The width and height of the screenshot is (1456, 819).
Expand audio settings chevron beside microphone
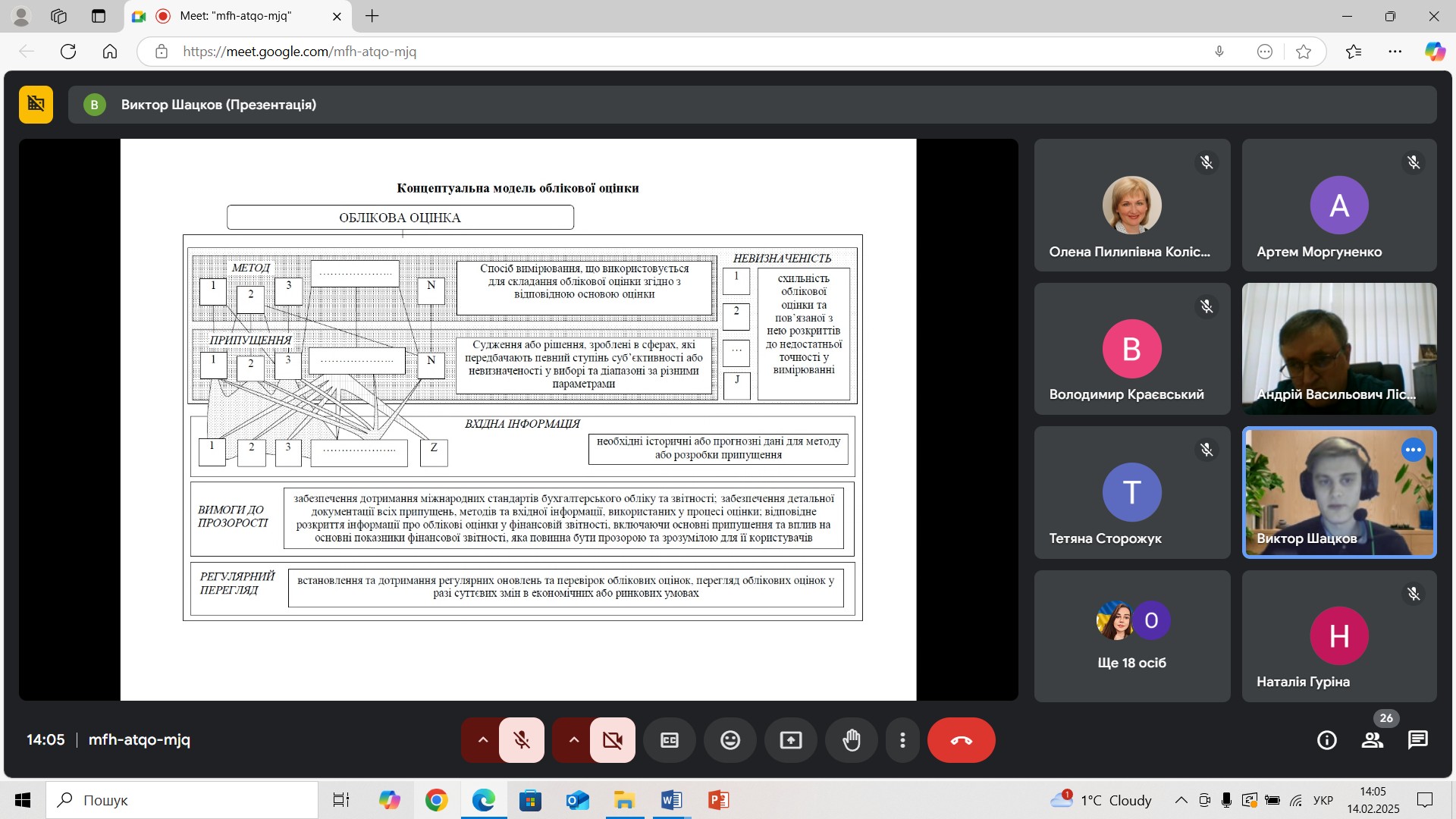482,739
